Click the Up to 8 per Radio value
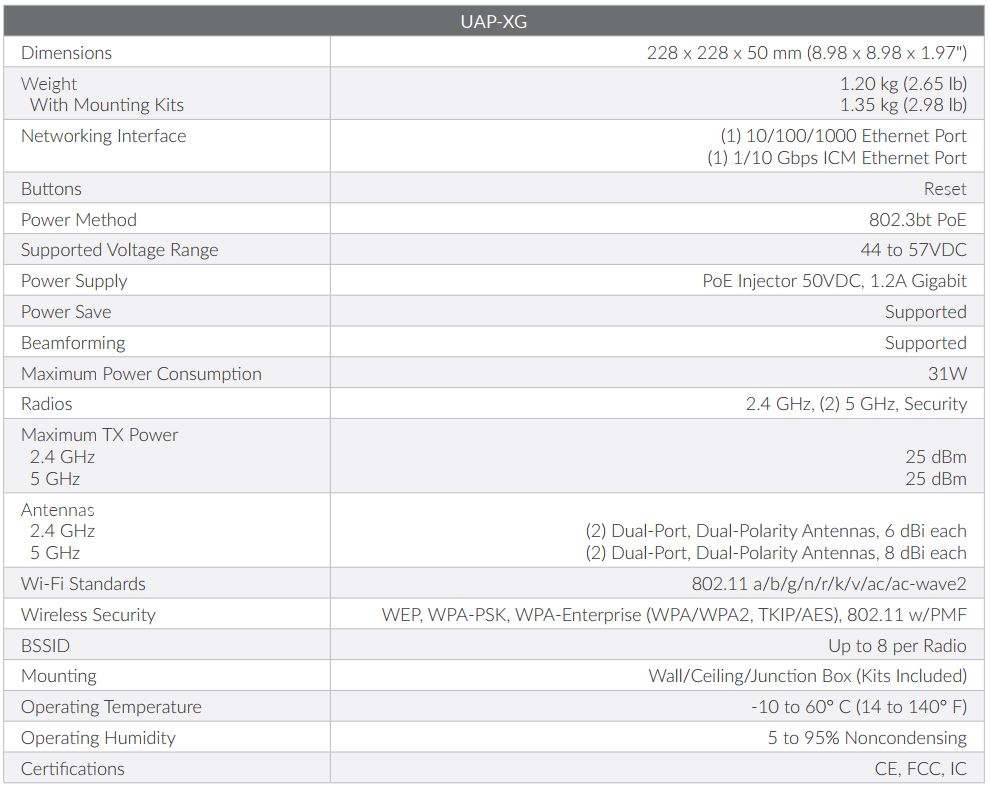The height and width of the screenshot is (789, 990). (897, 646)
